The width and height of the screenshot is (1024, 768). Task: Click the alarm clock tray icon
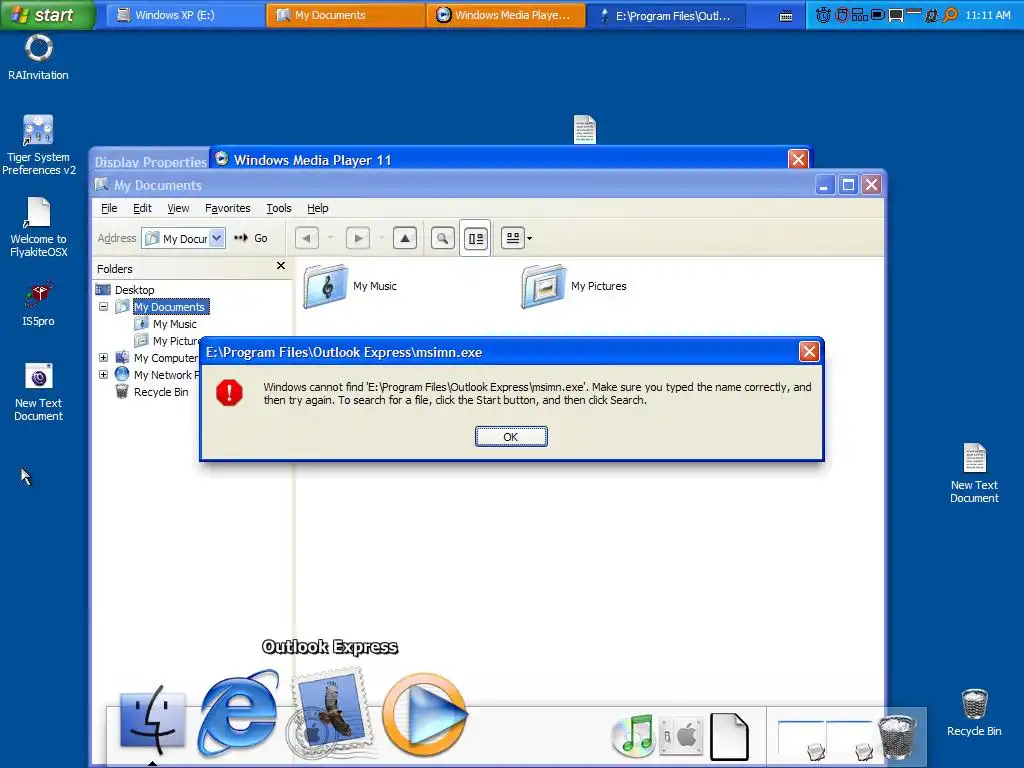pyautogui.click(x=823, y=14)
